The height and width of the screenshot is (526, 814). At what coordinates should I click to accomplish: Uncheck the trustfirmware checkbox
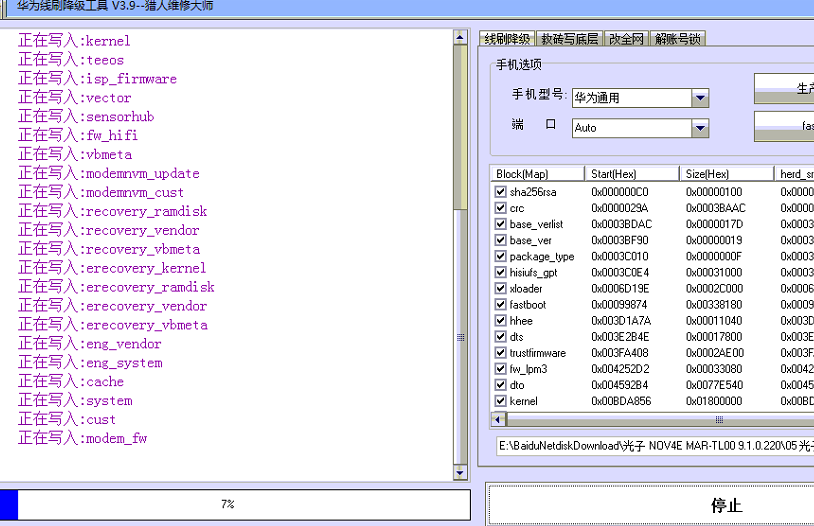500,353
